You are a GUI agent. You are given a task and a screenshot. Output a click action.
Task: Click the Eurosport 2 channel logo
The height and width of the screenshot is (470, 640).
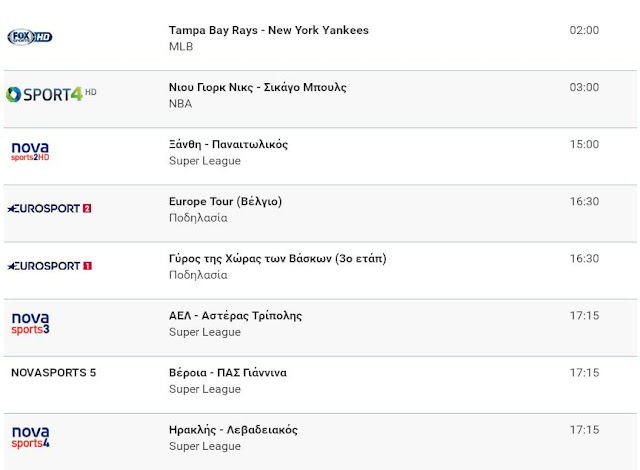(x=49, y=208)
